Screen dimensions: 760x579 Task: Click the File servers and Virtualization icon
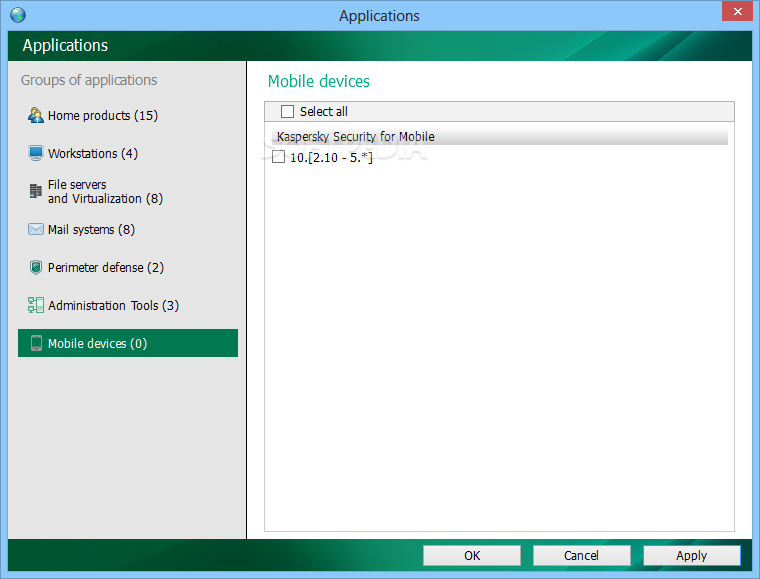35,191
